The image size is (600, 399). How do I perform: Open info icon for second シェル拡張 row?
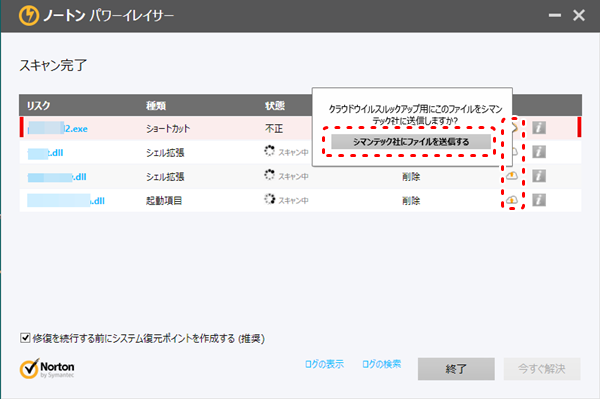(x=539, y=176)
